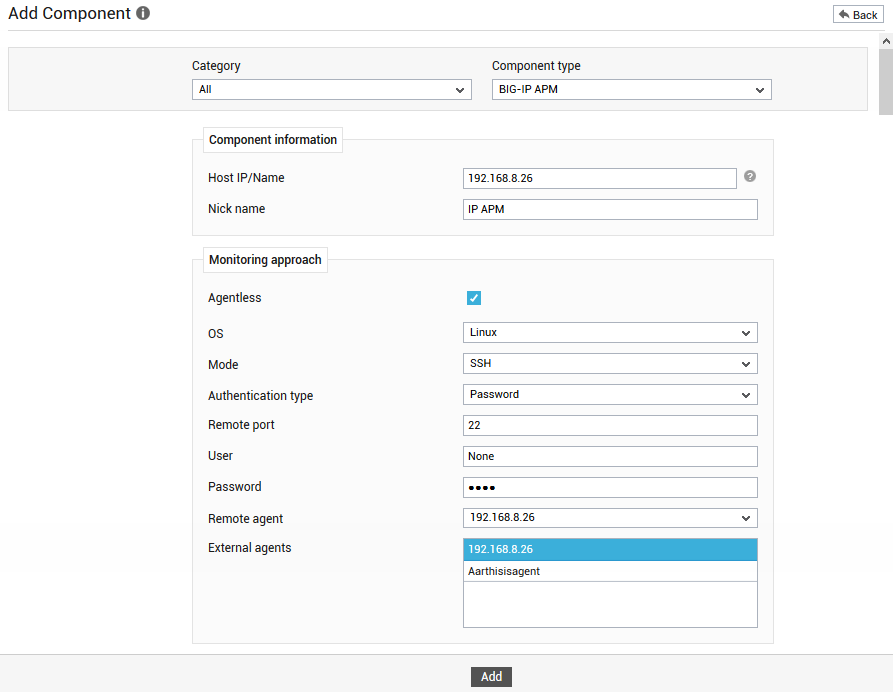Open the Authentication type dropdown
Image resolution: width=893 pixels, height=692 pixels.
610,395
